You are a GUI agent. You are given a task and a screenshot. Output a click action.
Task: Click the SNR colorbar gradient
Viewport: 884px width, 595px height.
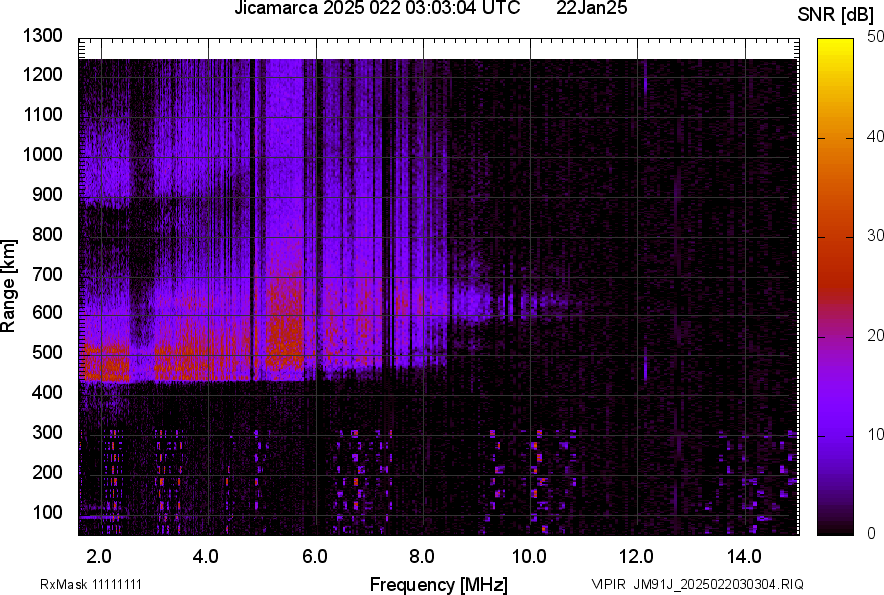point(835,287)
